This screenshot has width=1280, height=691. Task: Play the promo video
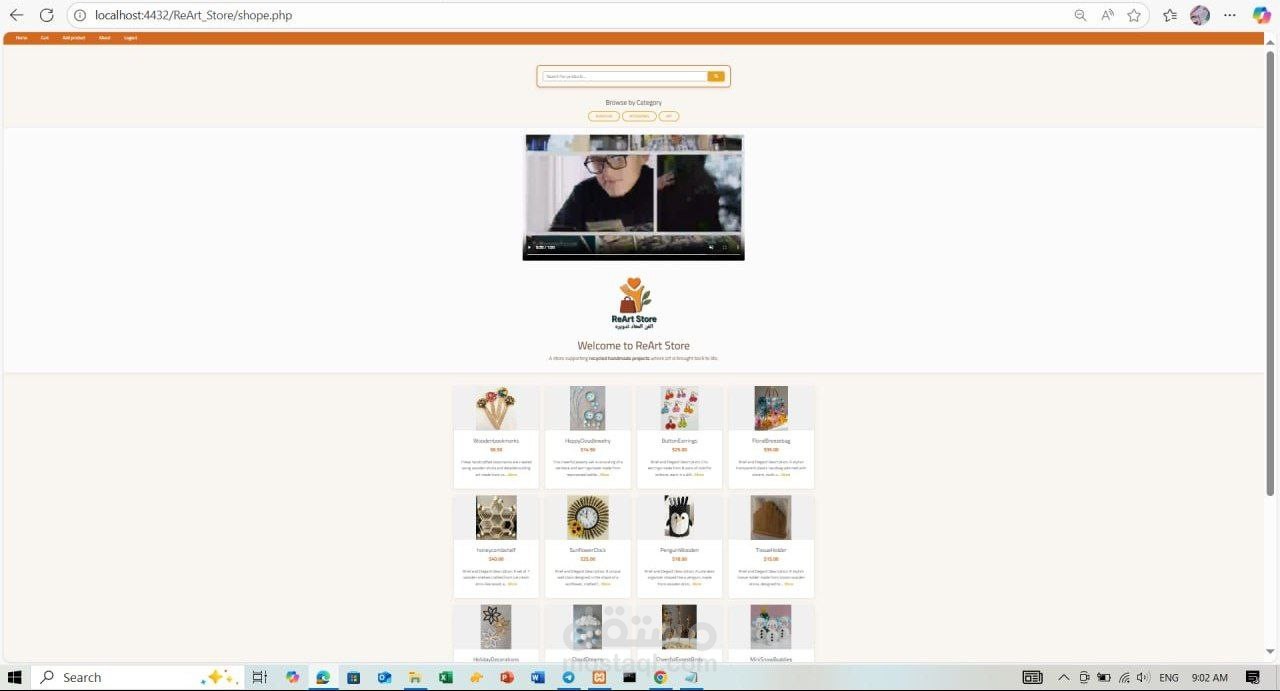(530, 247)
